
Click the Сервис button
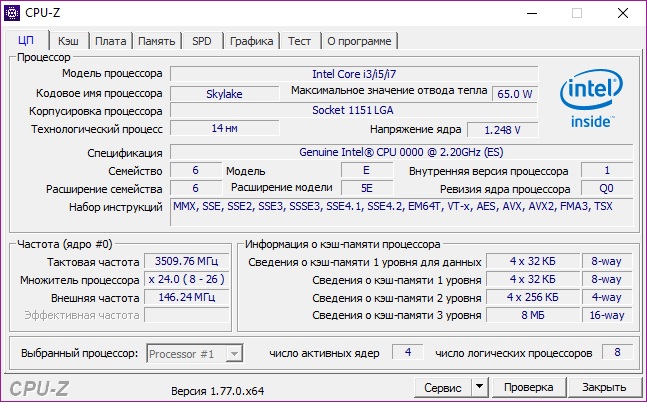(x=443, y=388)
